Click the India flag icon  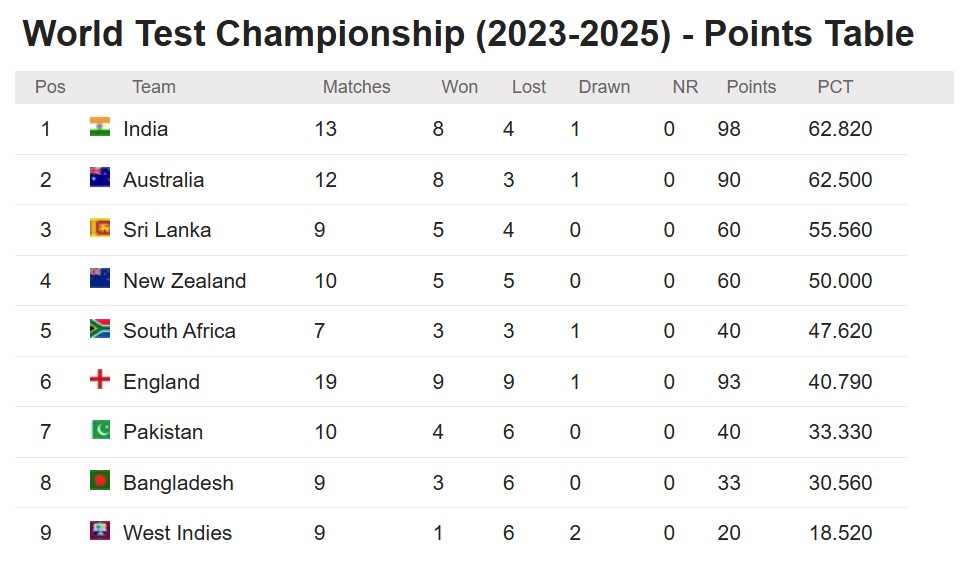pos(100,127)
